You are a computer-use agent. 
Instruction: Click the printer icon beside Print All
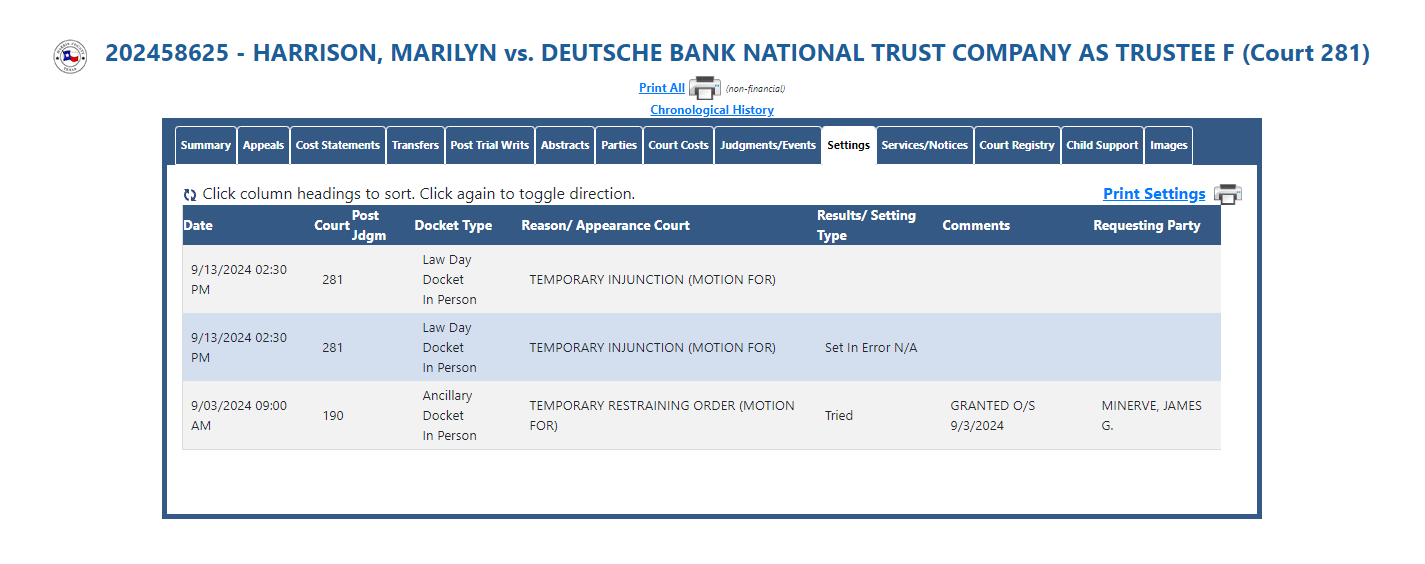(705, 87)
